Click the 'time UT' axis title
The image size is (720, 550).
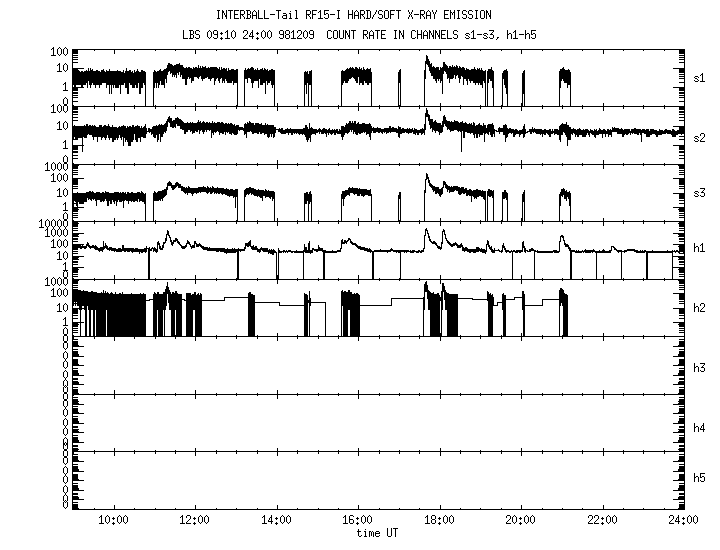[378, 533]
